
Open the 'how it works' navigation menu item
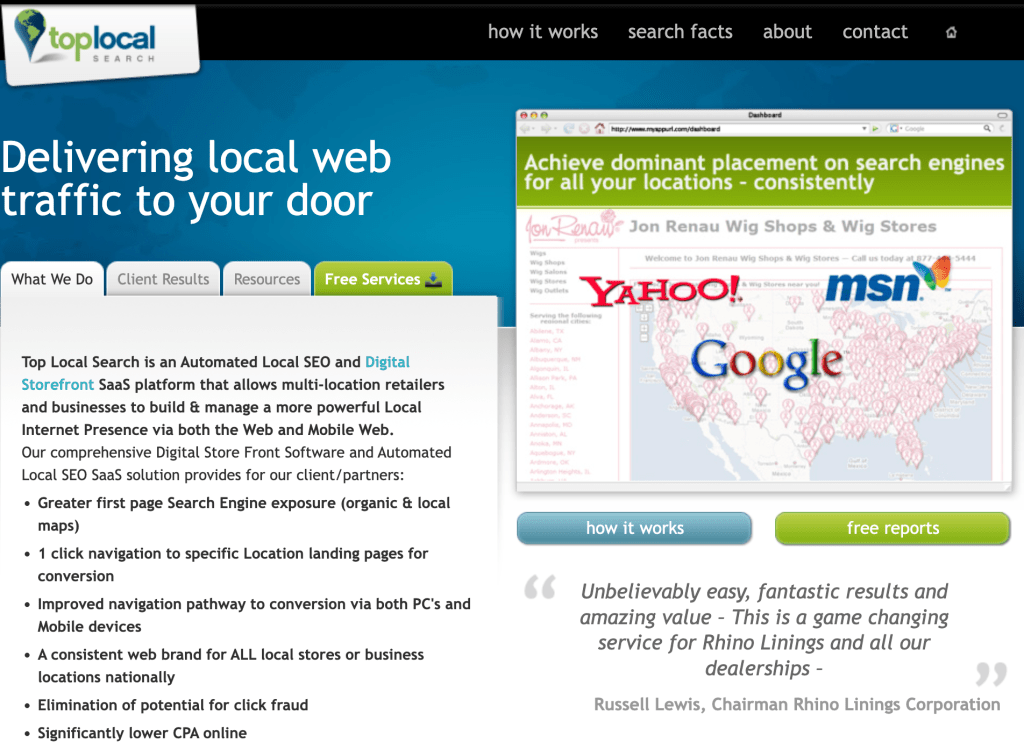click(542, 32)
